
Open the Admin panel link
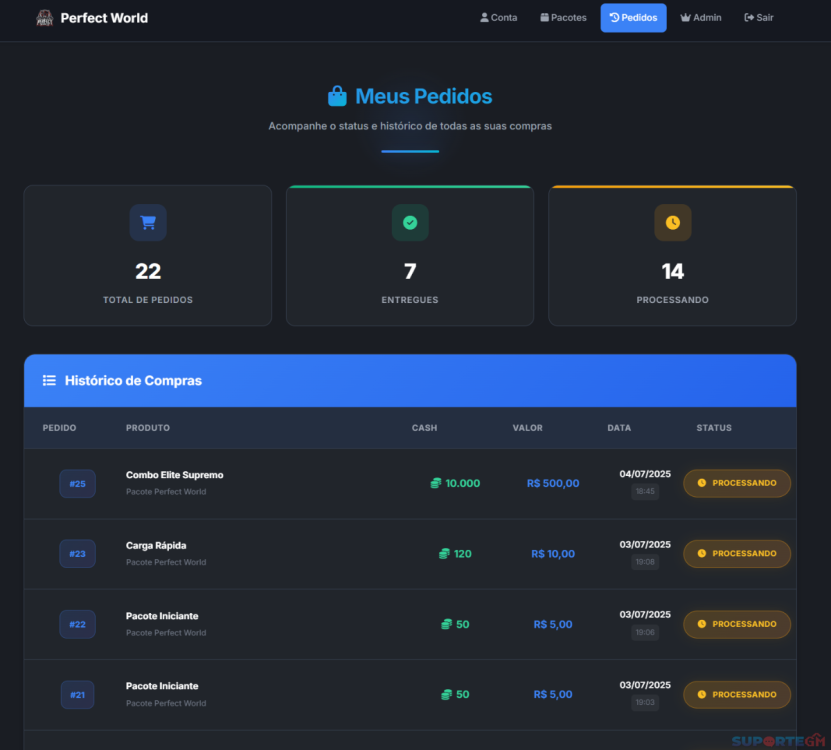pyautogui.click(x=700, y=18)
